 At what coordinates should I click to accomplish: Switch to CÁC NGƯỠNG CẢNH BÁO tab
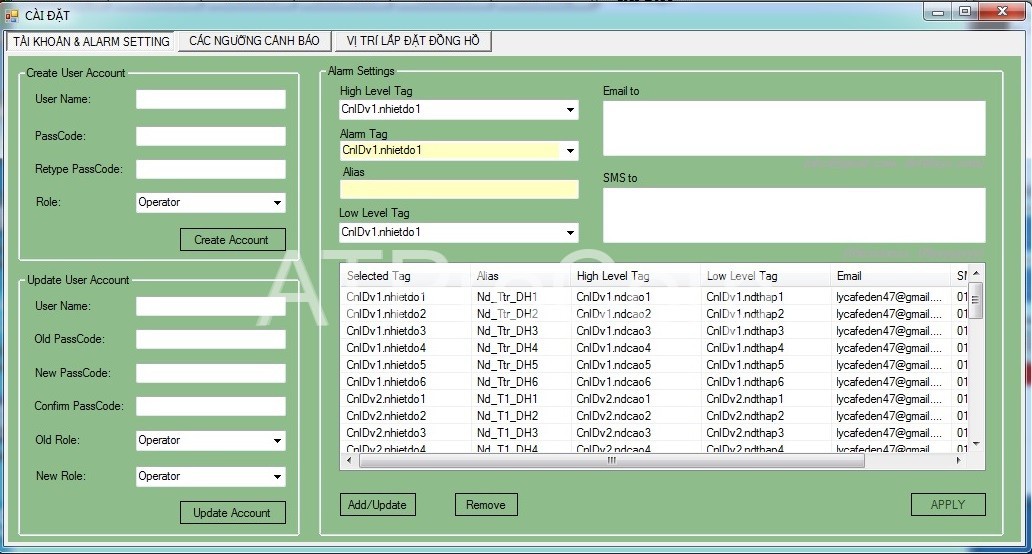254,41
